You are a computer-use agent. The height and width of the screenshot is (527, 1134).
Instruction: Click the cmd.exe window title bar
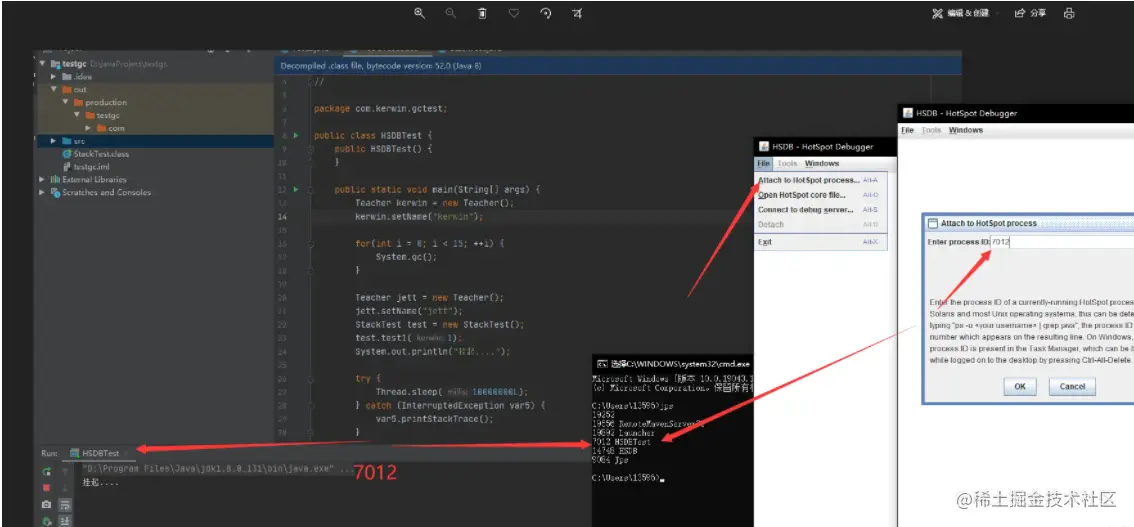673,364
